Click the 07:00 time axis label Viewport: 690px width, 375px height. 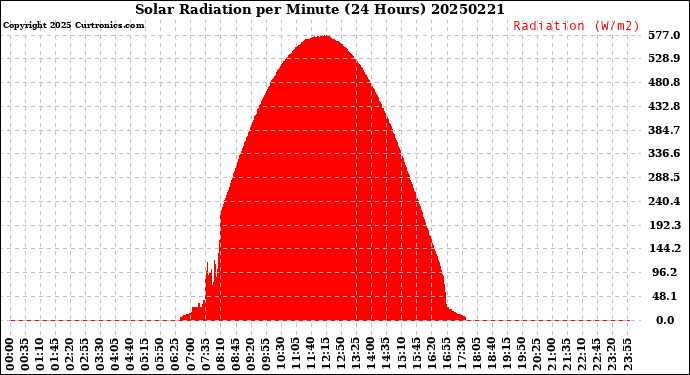tap(190, 355)
